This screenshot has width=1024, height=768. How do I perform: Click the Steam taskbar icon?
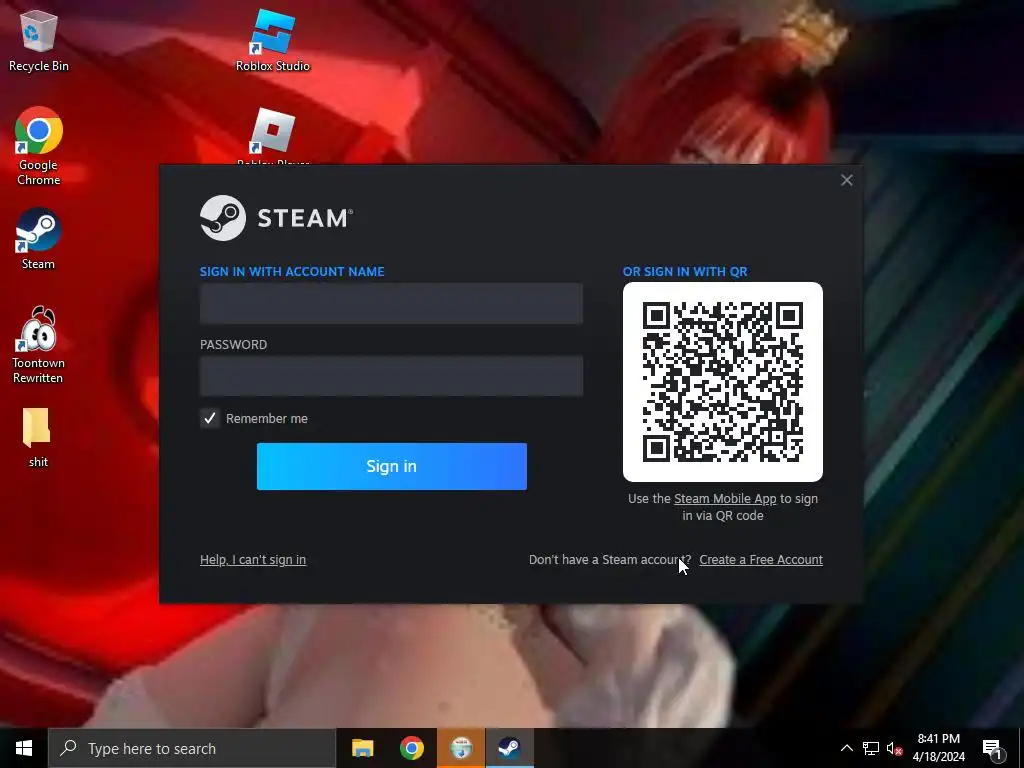pos(509,748)
